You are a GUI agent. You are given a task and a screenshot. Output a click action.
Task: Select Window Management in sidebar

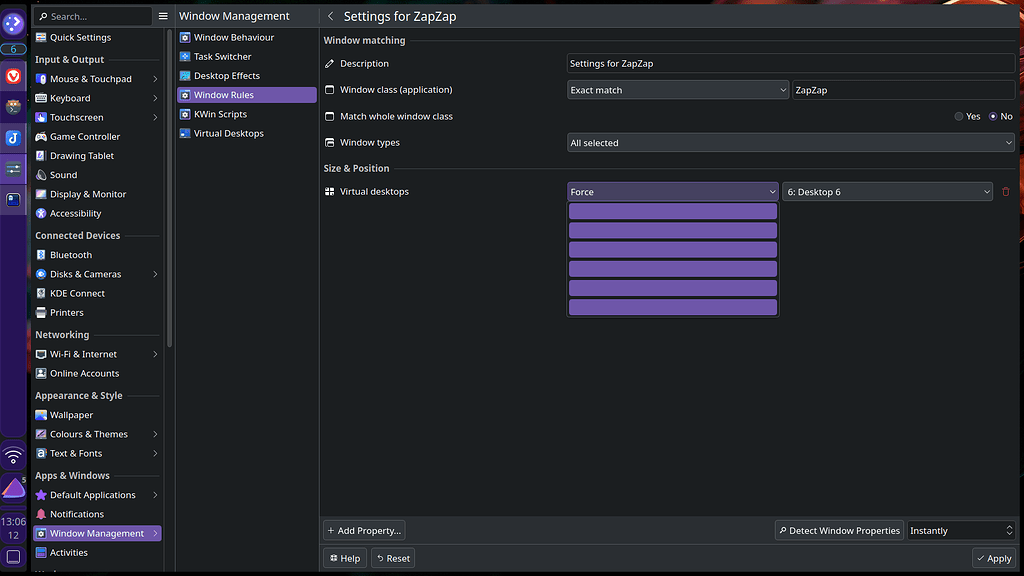[x=97, y=534]
